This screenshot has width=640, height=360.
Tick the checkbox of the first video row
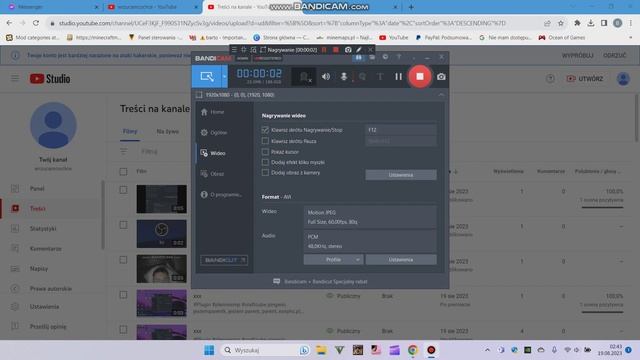123,190
